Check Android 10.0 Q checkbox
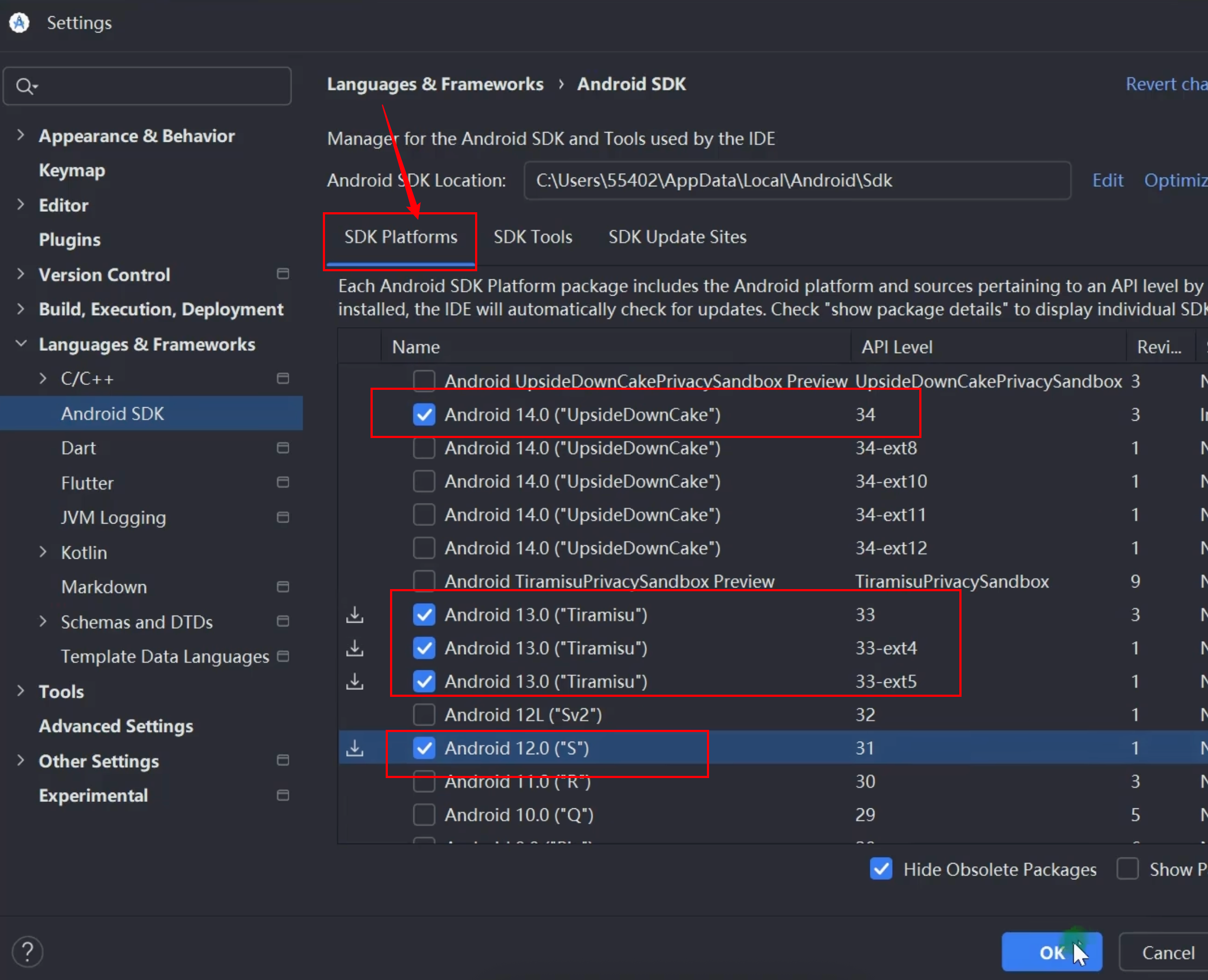Viewport: 1208px width, 980px height. [424, 815]
